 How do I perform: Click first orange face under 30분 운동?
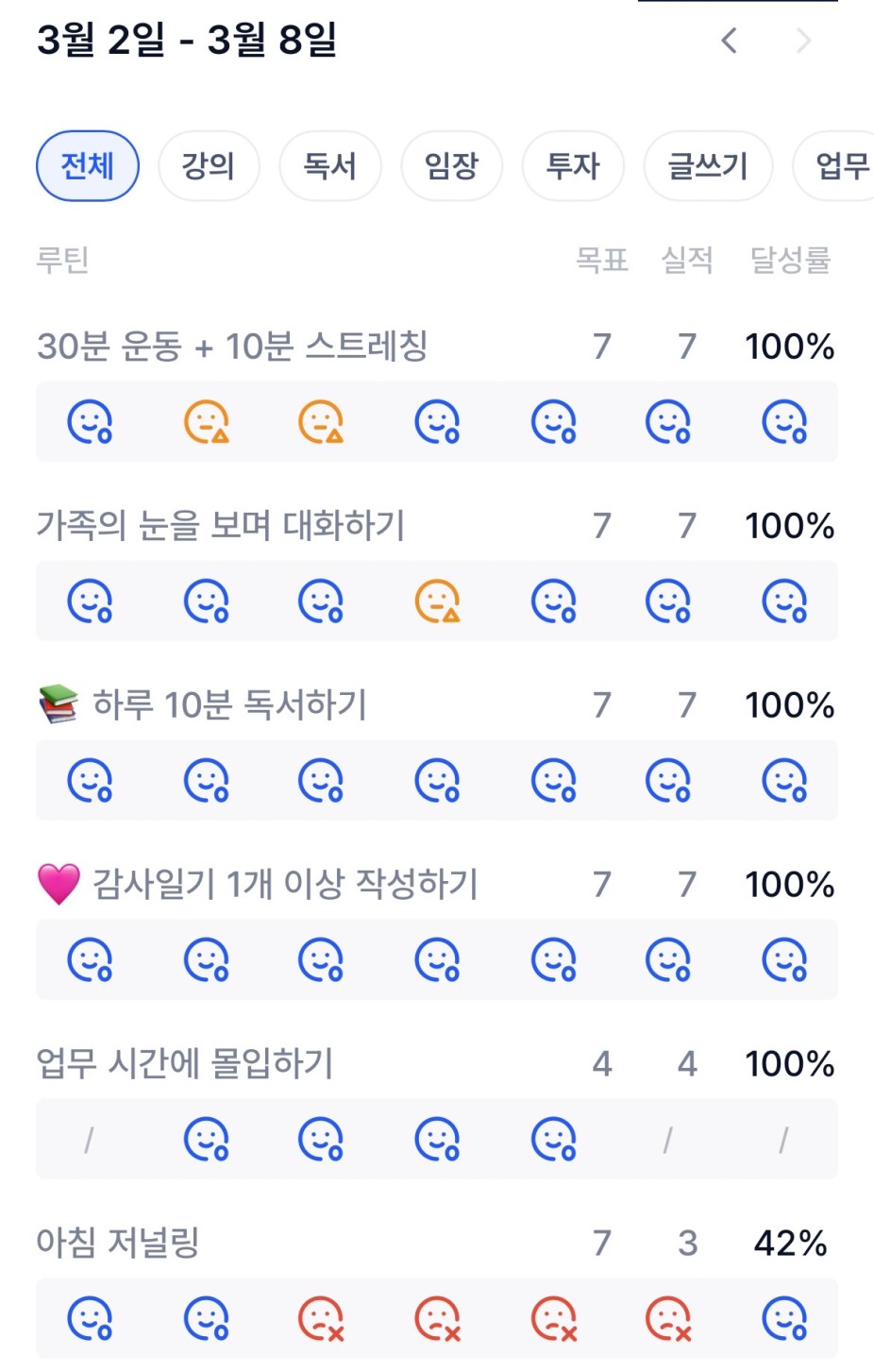207,422
